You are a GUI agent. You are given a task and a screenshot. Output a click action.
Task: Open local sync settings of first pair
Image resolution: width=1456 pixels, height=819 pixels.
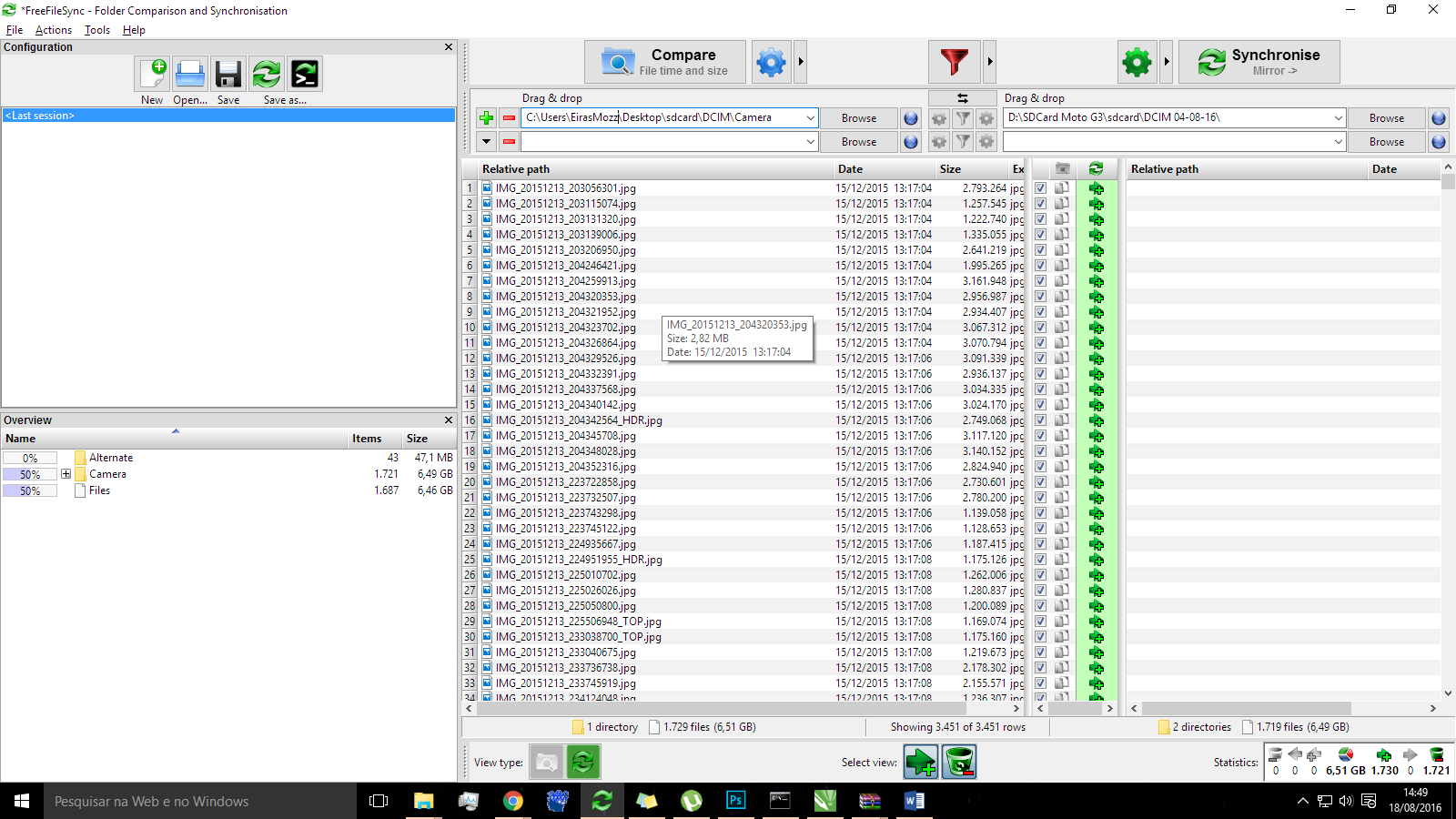coord(986,118)
